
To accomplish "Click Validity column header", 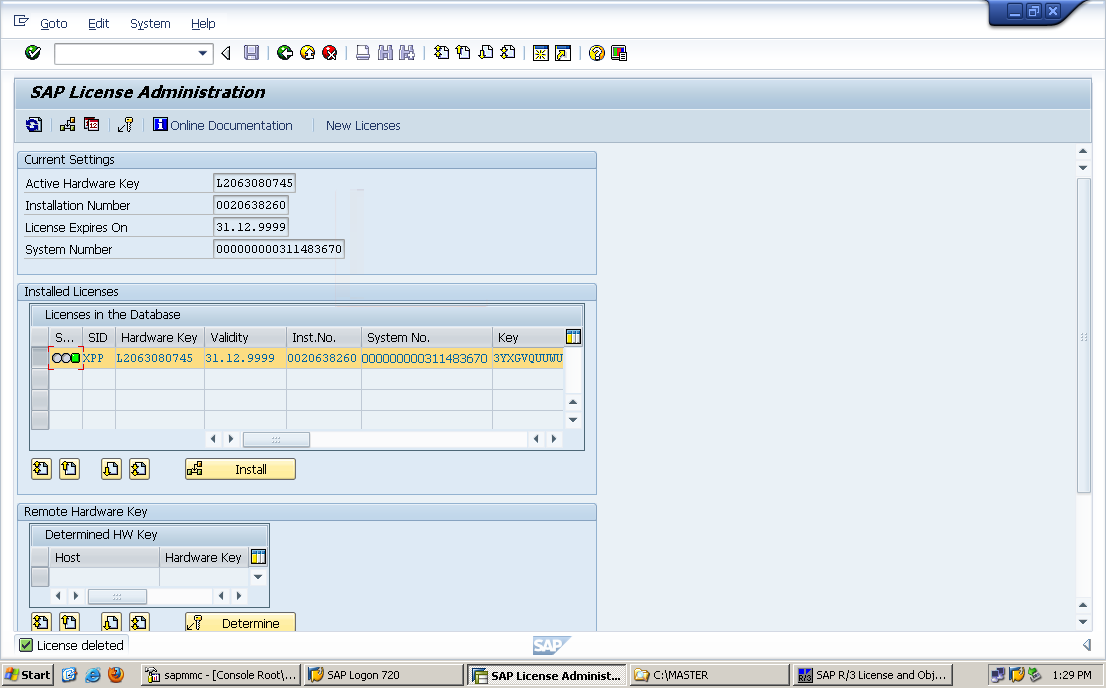I will tap(245, 337).
